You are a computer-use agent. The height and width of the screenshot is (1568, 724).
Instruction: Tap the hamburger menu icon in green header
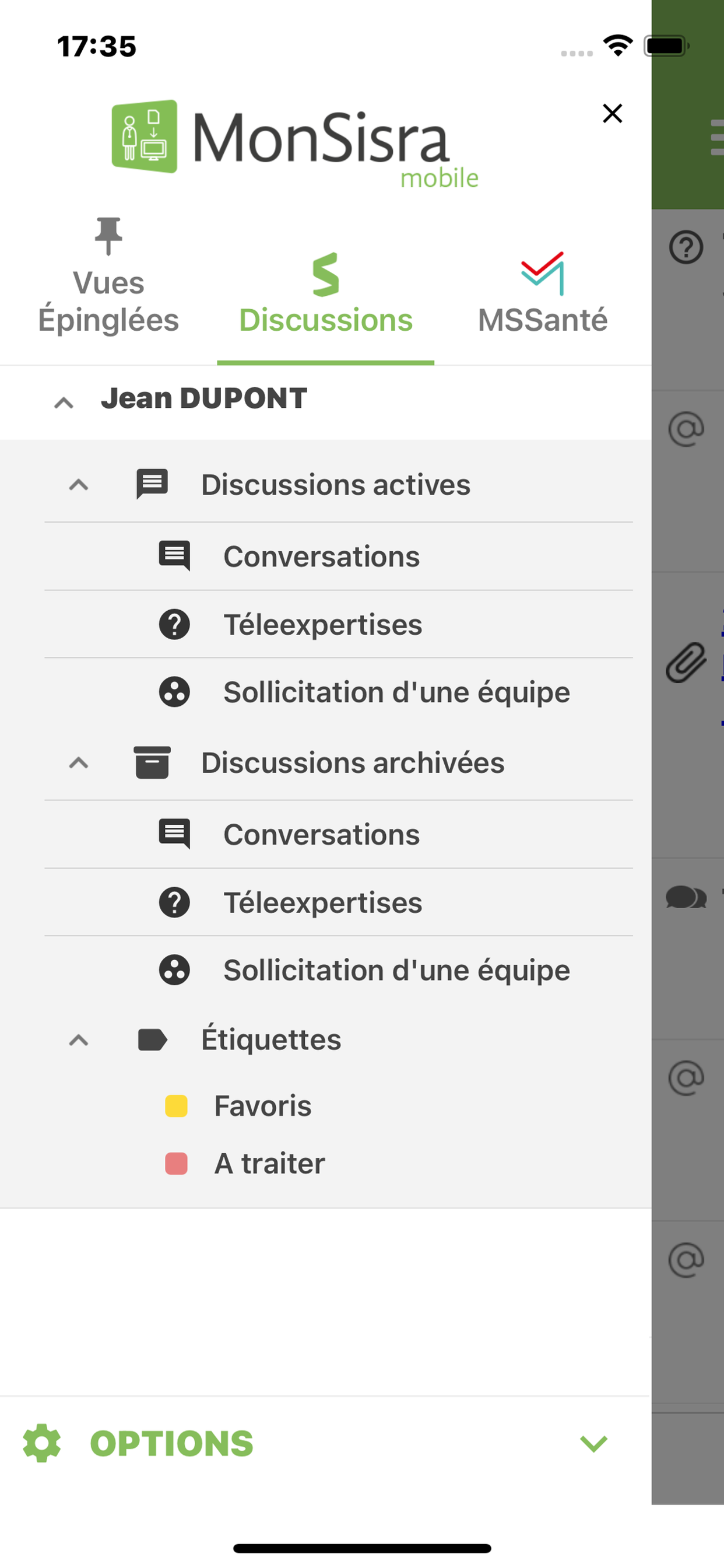718,138
